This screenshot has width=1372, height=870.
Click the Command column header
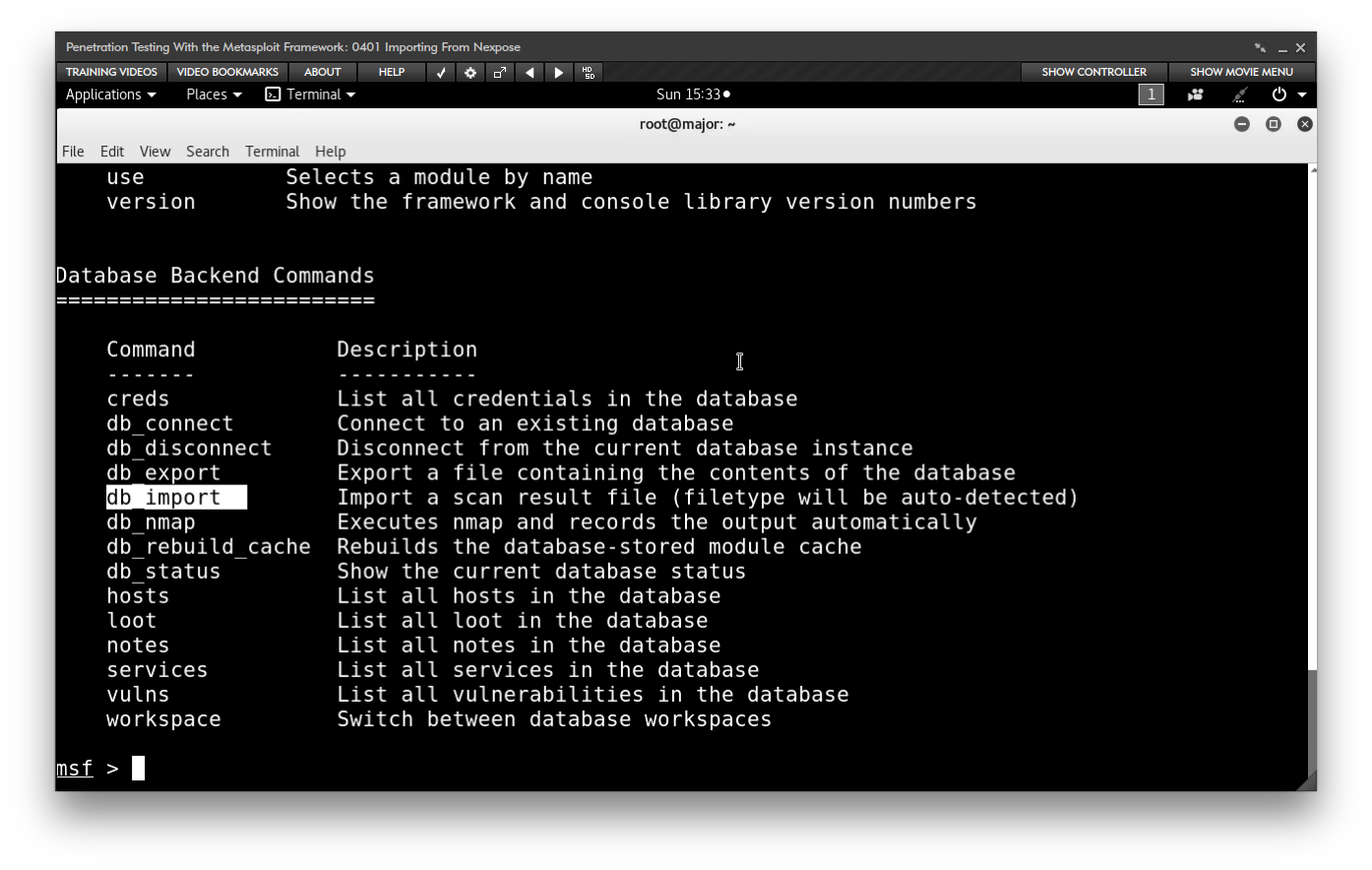coord(151,349)
